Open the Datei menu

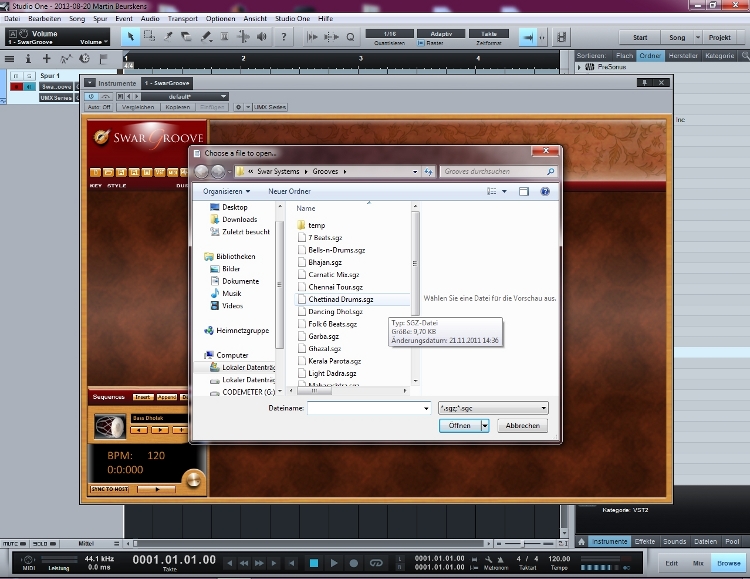(12, 19)
